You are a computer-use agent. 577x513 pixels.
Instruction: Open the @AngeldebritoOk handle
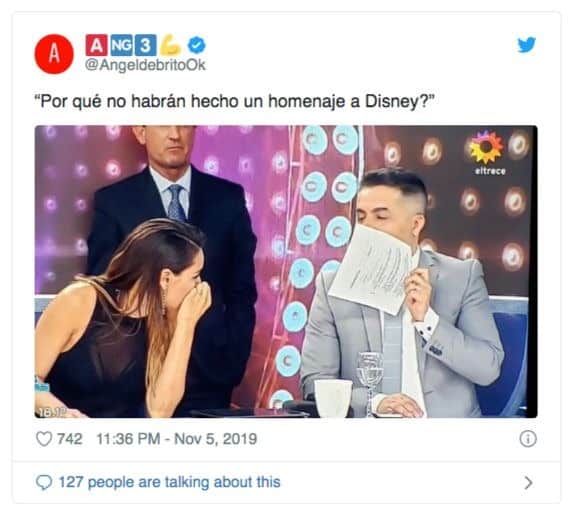[x=145, y=65]
